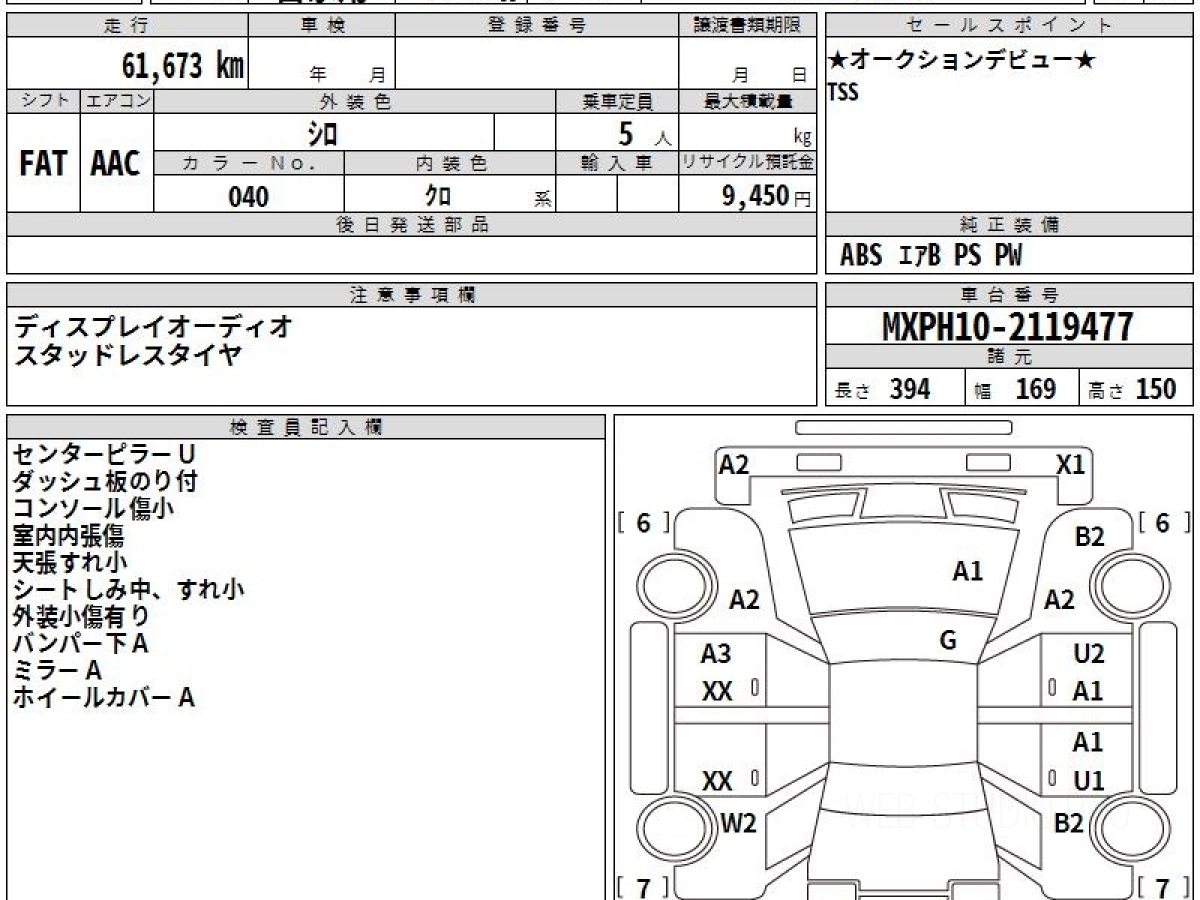Image resolution: width=1200 pixels, height=900 pixels.
Task: Click the 諸元 header
Action: 1010,357
